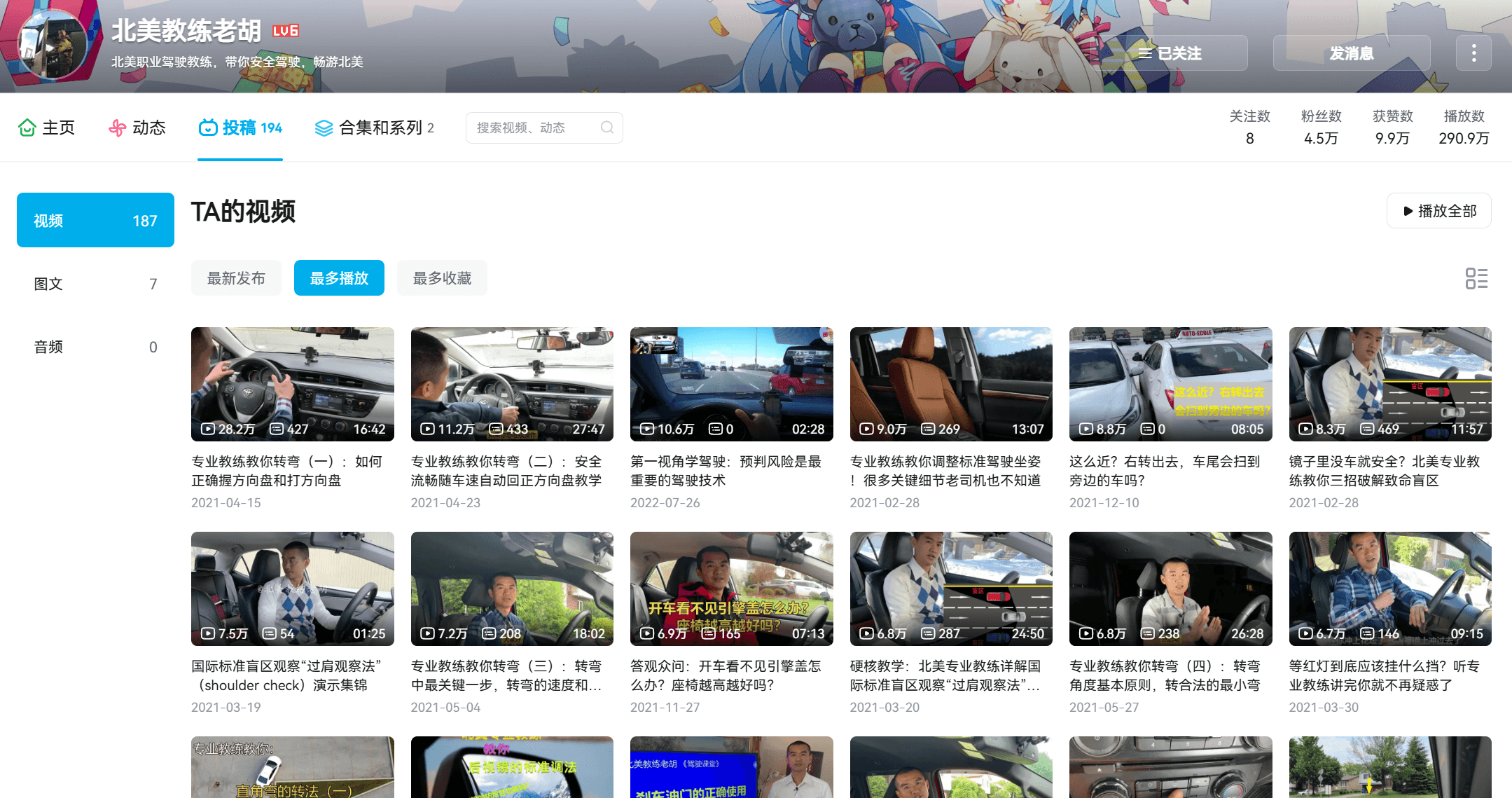Play all videos with 播放全部
The image size is (1512, 798).
(x=1439, y=211)
